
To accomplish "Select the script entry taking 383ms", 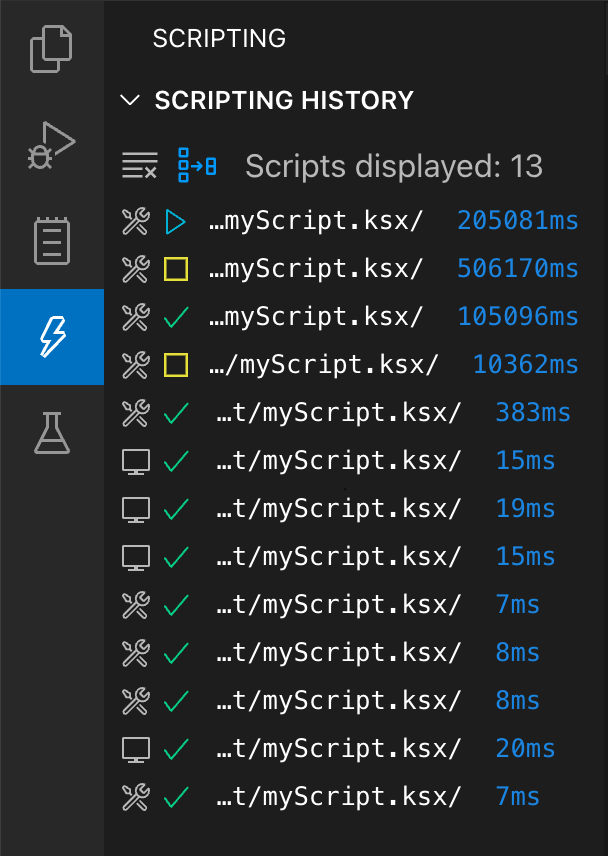I will pyautogui.click(x=349, y=413).
